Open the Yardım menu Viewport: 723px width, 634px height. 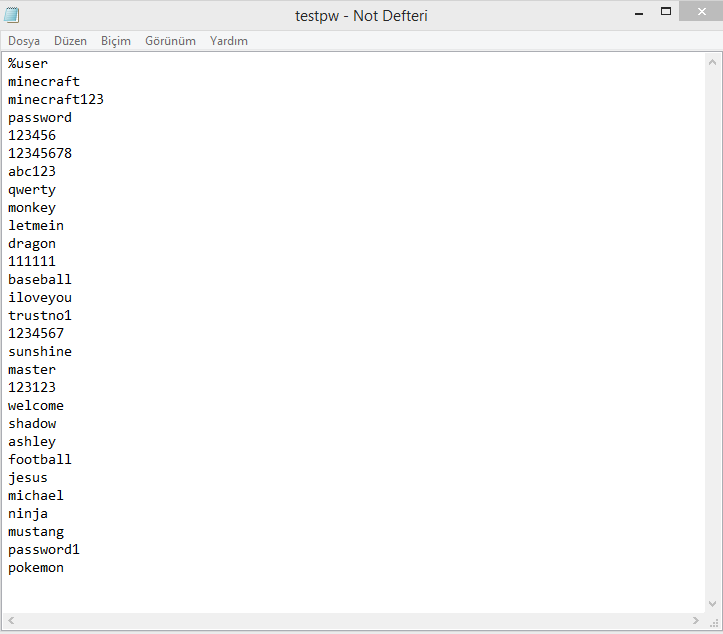coord(229,41)
